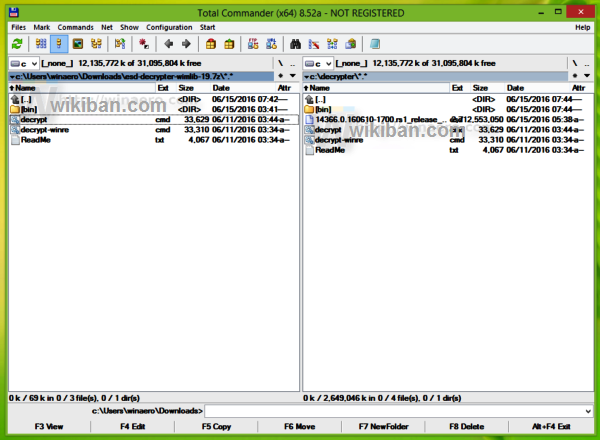Open the Start menu item
This screenshot has height=440, width=600.
[x=207, y=27]
